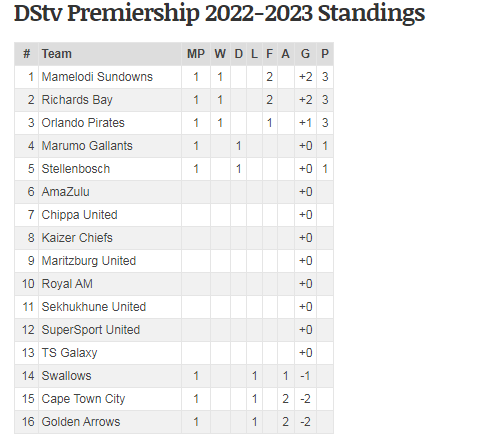Click the Mamelodi Sundowns team name
This screenshot has width=502, height=447.
pyautogui.click(x=97, y=77)
